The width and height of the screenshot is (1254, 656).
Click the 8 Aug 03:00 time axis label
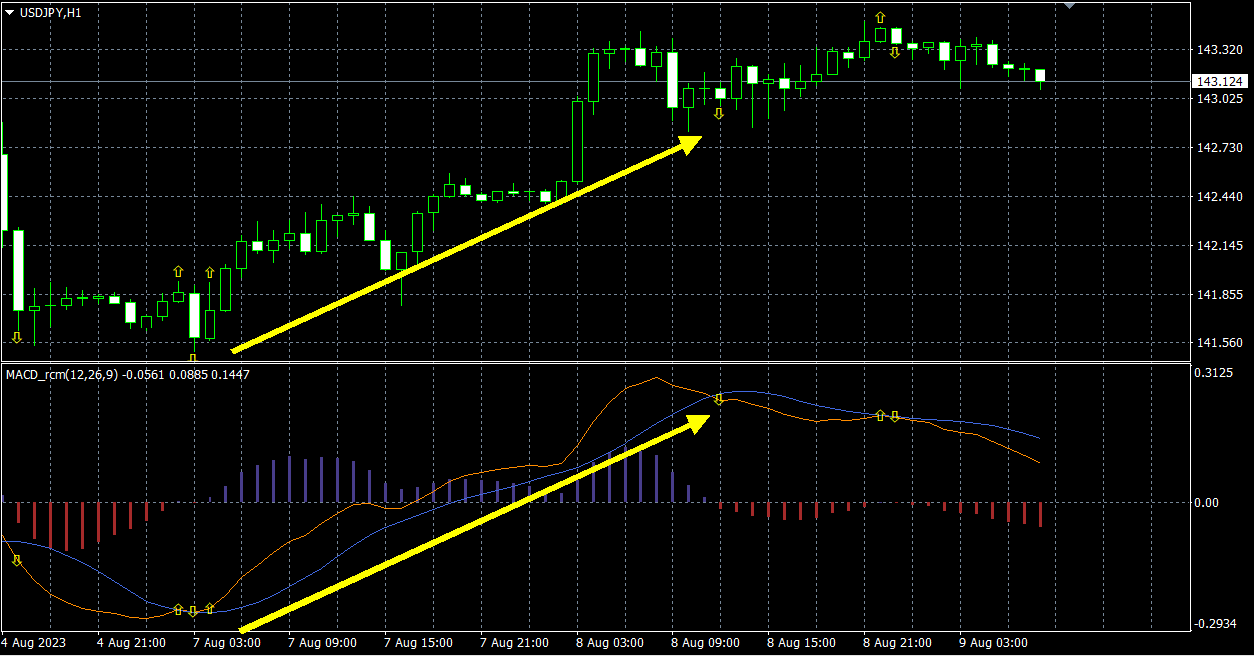(x=611, y=643)
